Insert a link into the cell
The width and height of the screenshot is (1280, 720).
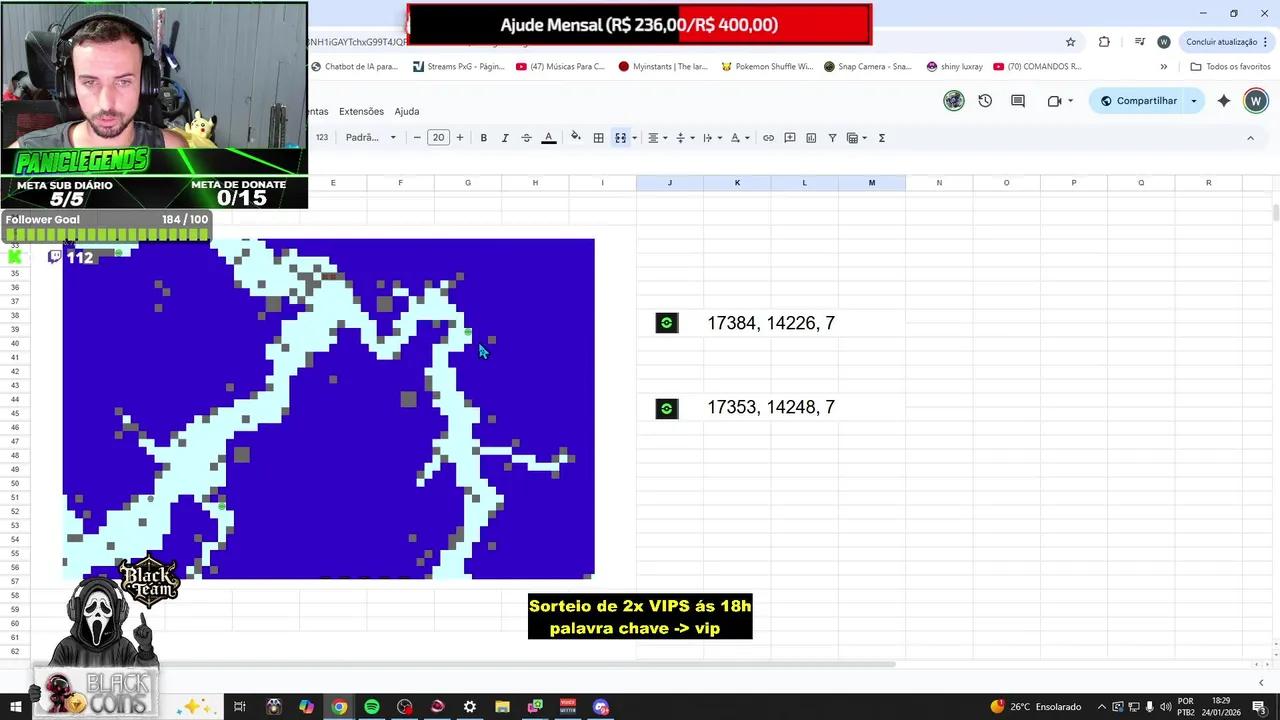point(768,137)
